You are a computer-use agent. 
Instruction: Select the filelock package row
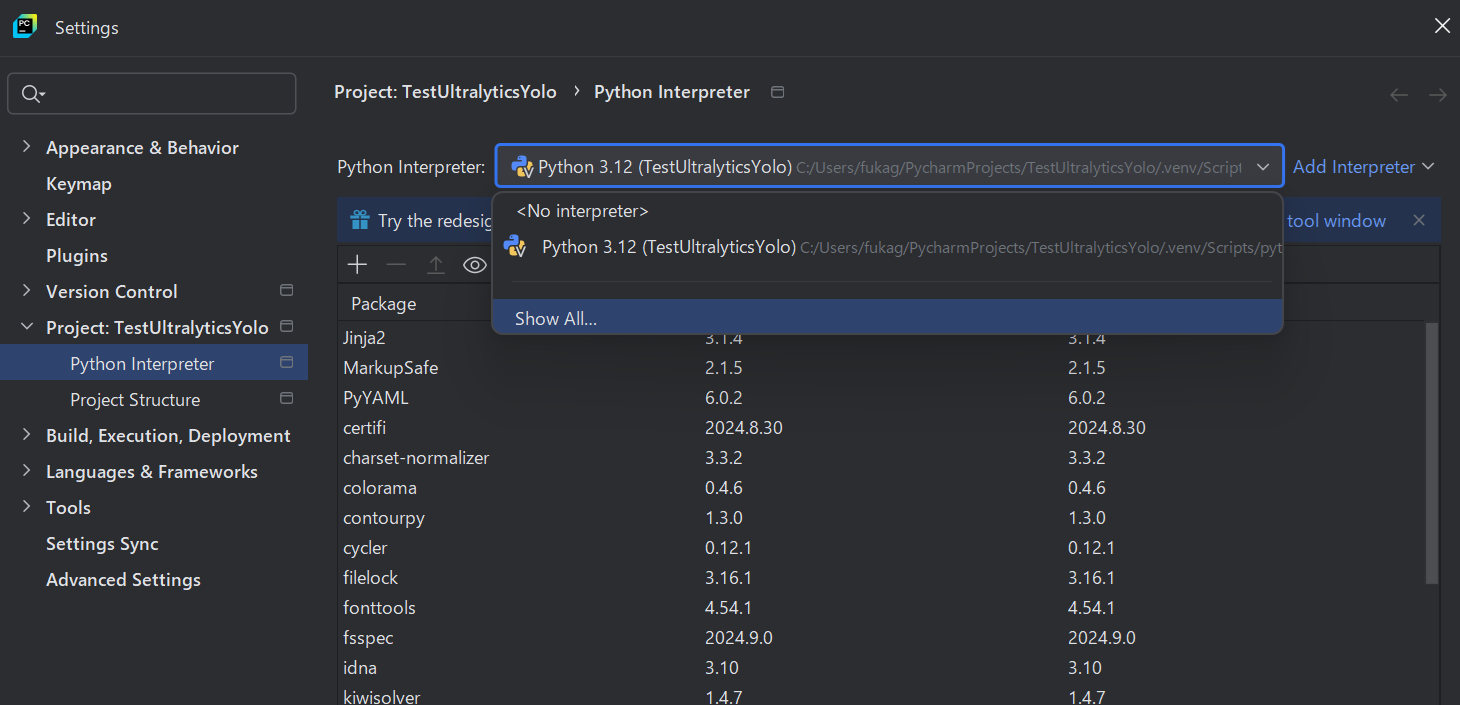click(x=882, y=578)
